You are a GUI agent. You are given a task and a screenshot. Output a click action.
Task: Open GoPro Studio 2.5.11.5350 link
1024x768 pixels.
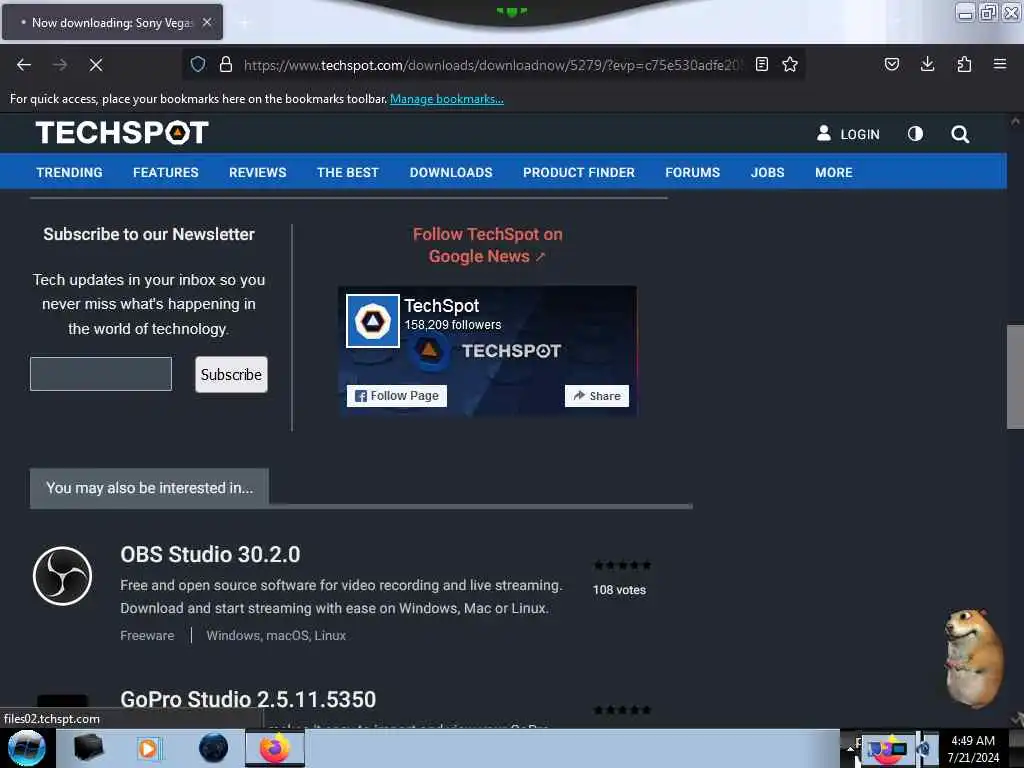[248, 699]
